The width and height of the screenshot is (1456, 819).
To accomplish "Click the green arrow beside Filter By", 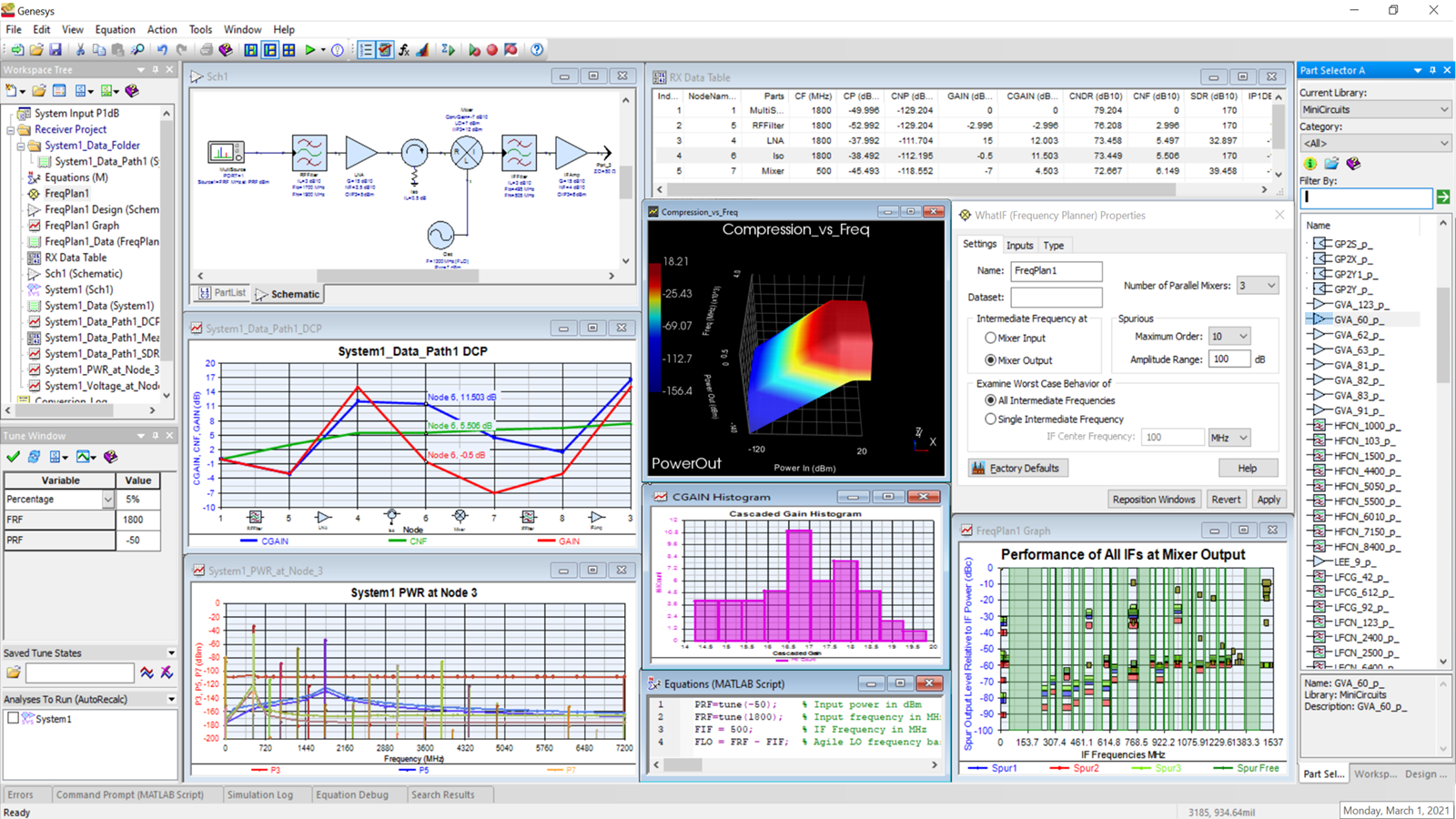I will click(1443, 197).
